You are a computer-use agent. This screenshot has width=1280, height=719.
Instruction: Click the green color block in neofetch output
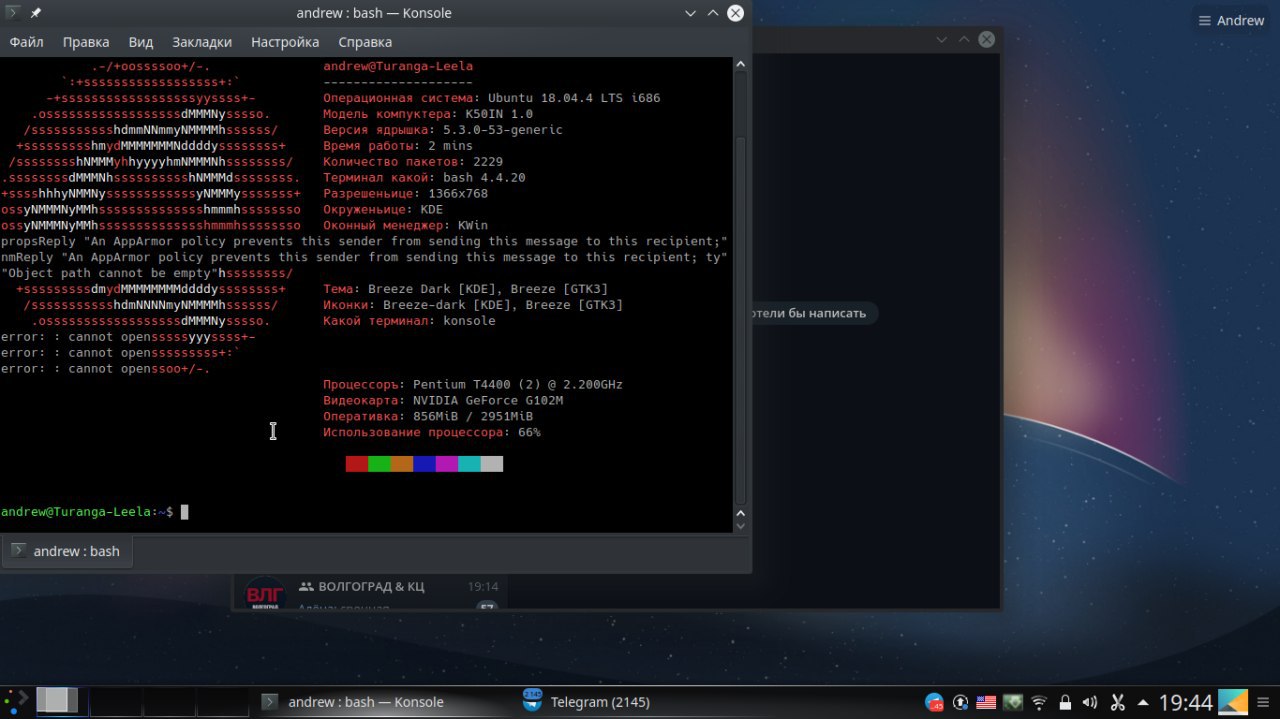pyautogui.click(x=379, y=464)
